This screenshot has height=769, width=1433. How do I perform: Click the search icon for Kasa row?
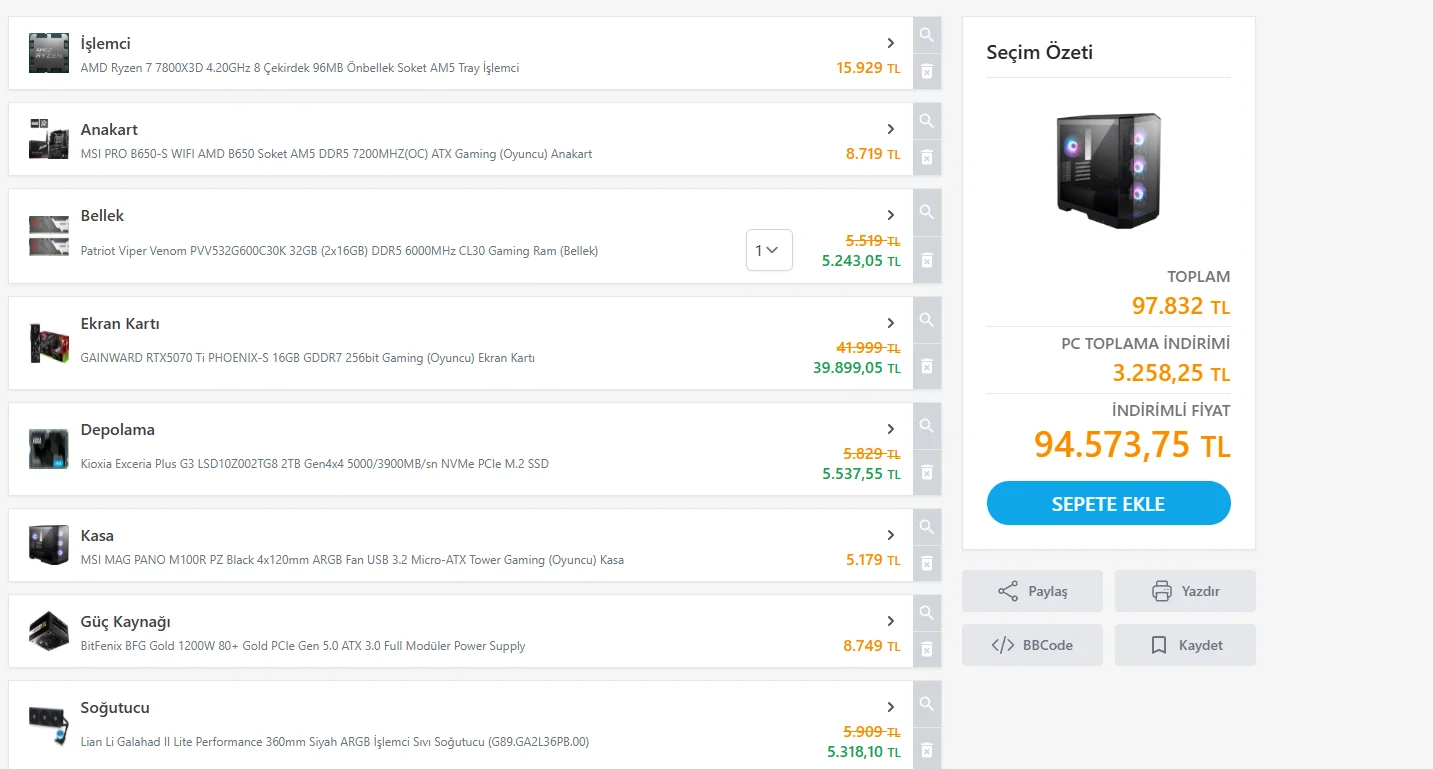coord(927,526)
